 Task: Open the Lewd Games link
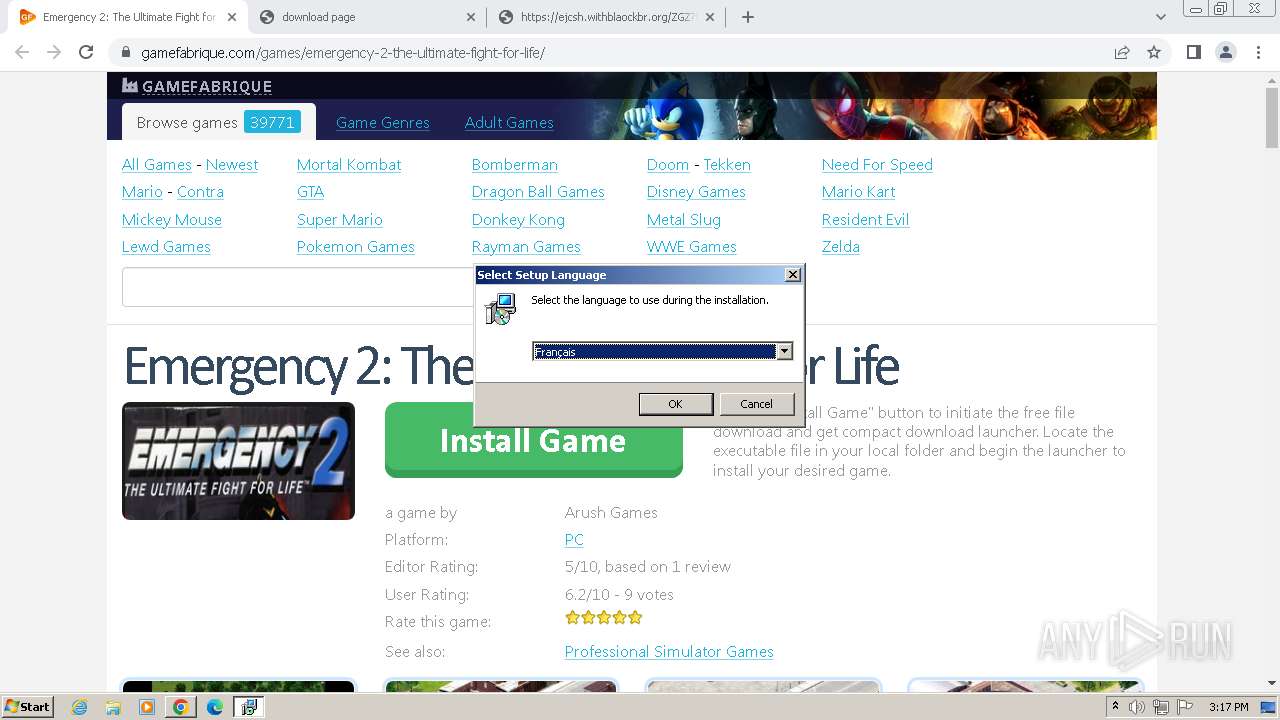[166, 246]
